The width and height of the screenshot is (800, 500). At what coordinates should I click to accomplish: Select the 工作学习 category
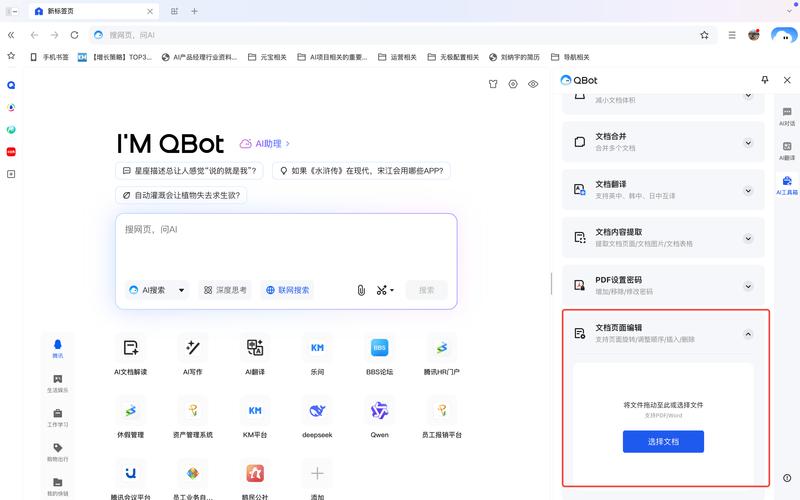tap(58, 418)
